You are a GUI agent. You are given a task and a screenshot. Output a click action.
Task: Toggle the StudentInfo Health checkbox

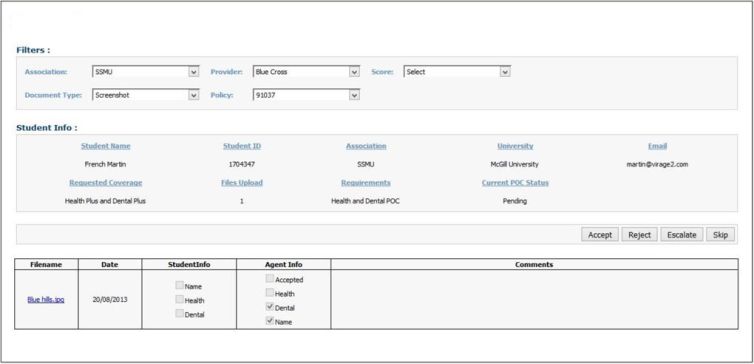[x=179, y=299]
